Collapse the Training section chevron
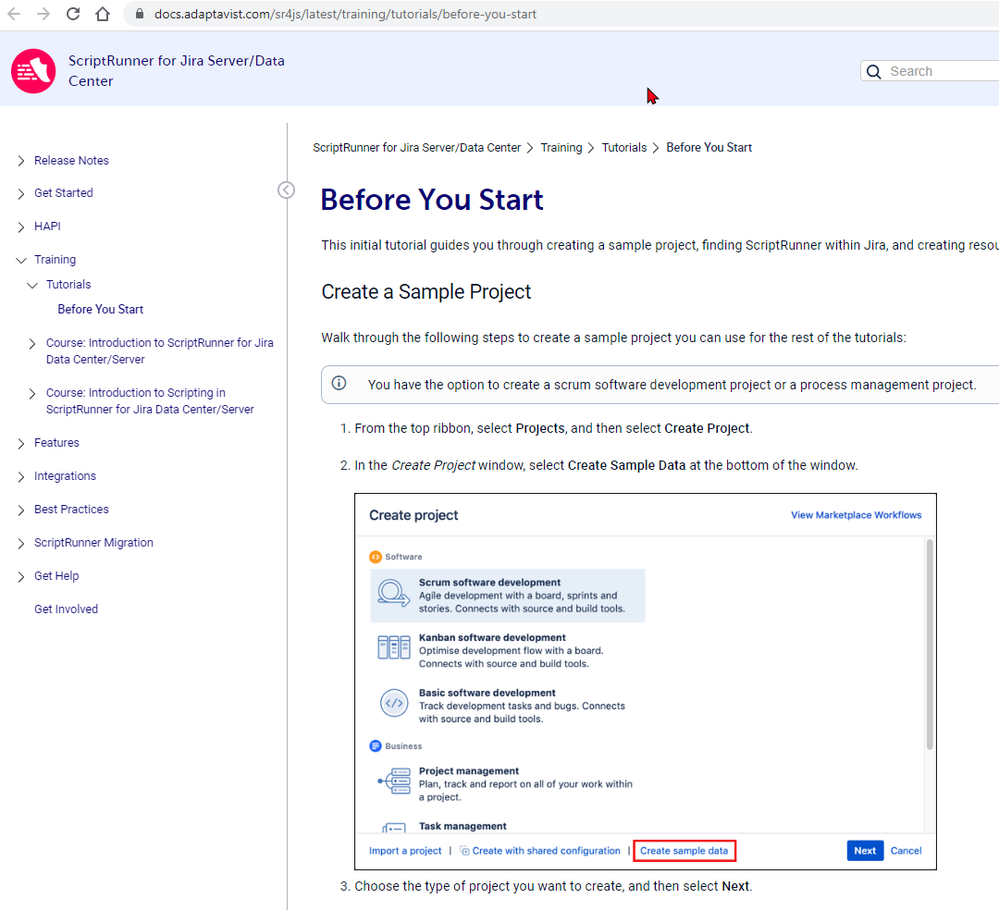The height and width of the screenshot is (910, 999). click(x=21, y=260)
